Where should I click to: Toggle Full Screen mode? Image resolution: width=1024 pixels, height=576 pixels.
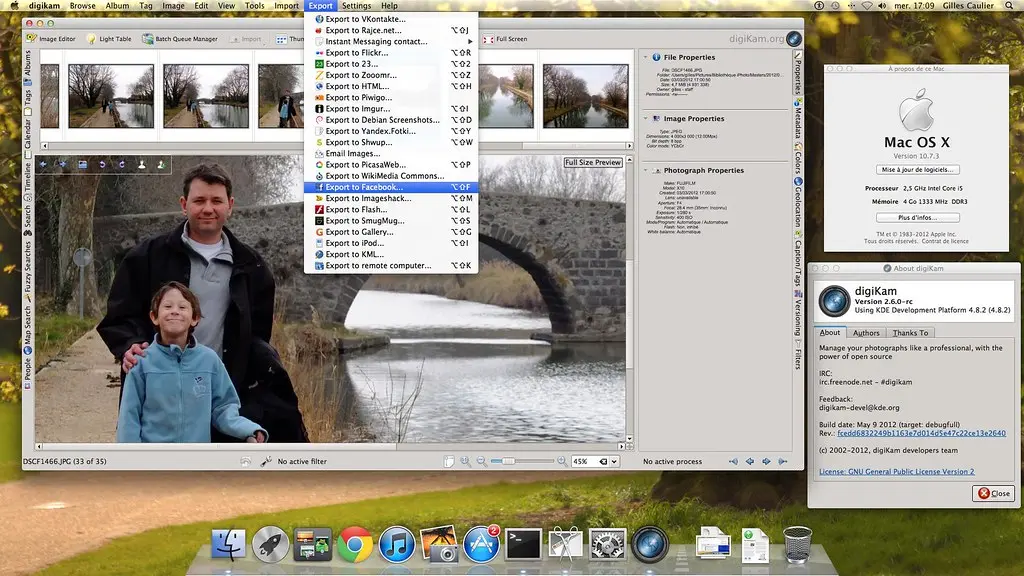(x=510, y=41)
